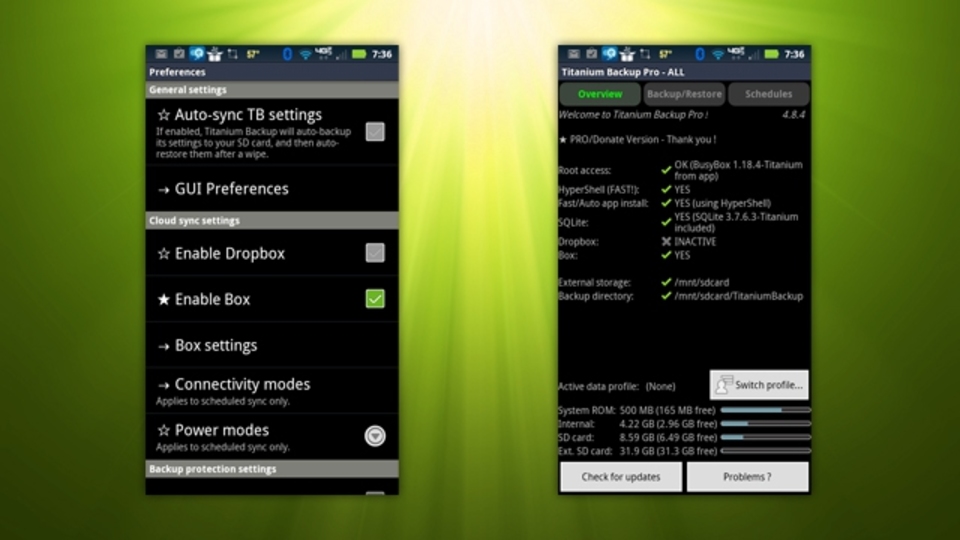
Task: Tap the 57° temperature indicator on Preferences screen
Action: coord(253,54)
